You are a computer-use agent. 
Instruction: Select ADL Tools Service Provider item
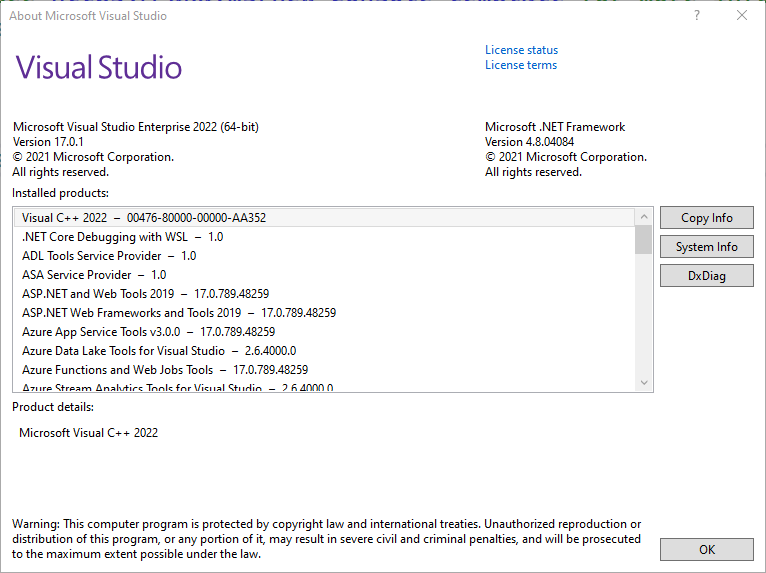tap(109, 256)
